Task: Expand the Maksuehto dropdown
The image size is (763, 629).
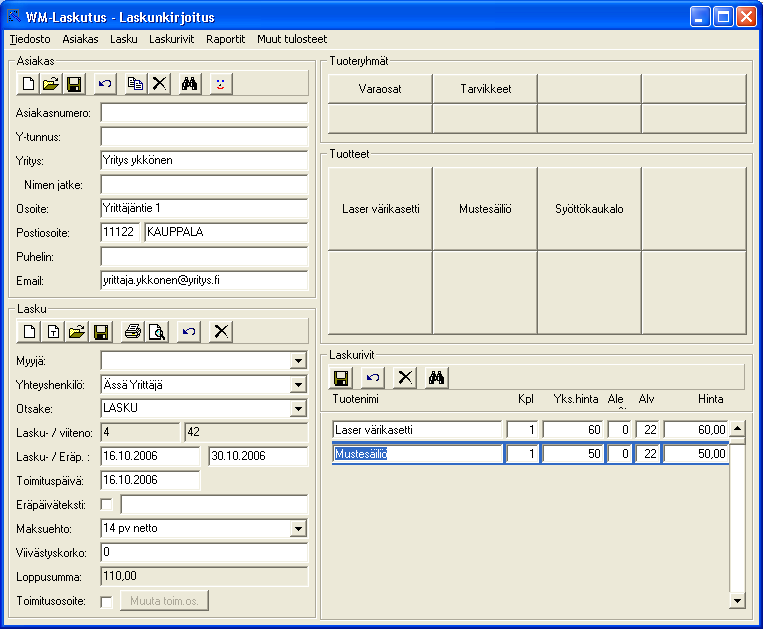Action: (x=298, y=529)
